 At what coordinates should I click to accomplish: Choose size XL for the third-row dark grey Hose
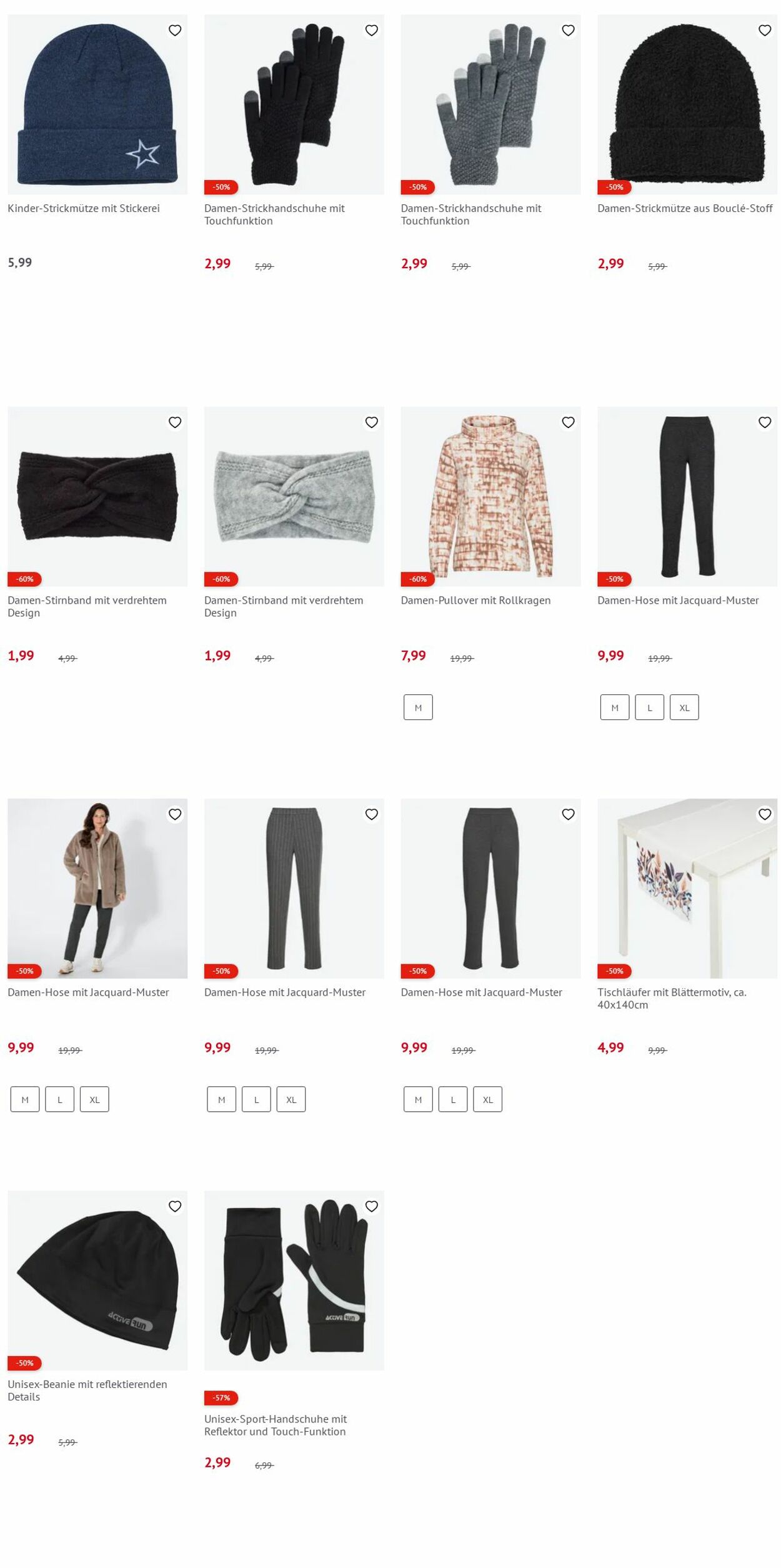[x=488, y=1099]
